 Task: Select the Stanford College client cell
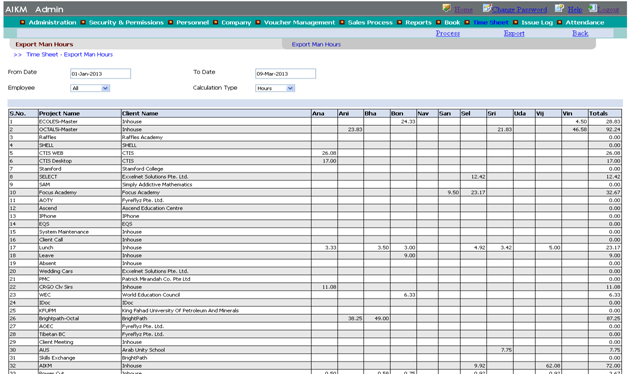(x=216, y=169)
